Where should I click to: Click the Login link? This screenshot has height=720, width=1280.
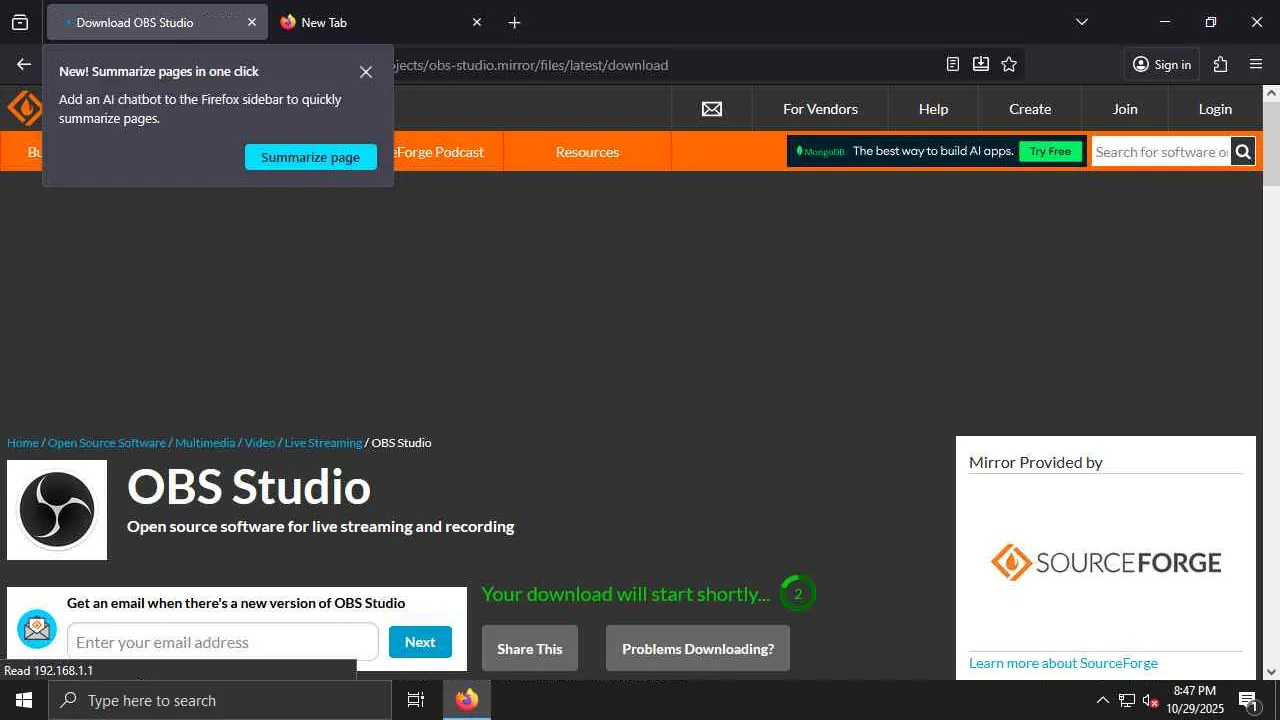click(1215, 109)
